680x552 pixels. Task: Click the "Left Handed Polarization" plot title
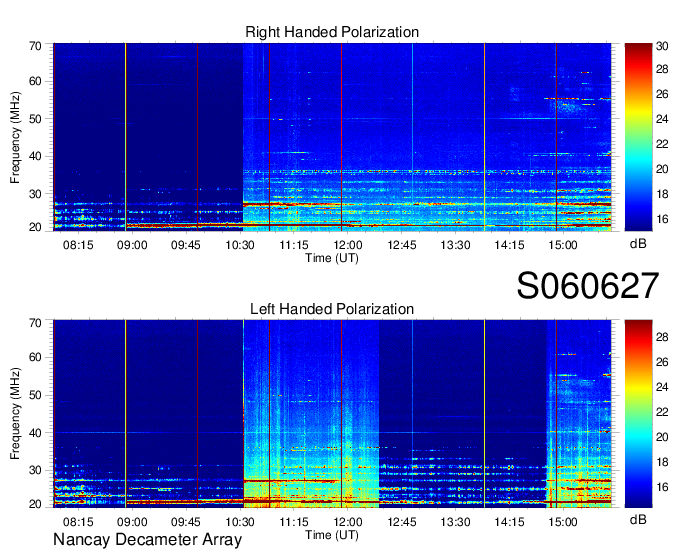[332, 309]
